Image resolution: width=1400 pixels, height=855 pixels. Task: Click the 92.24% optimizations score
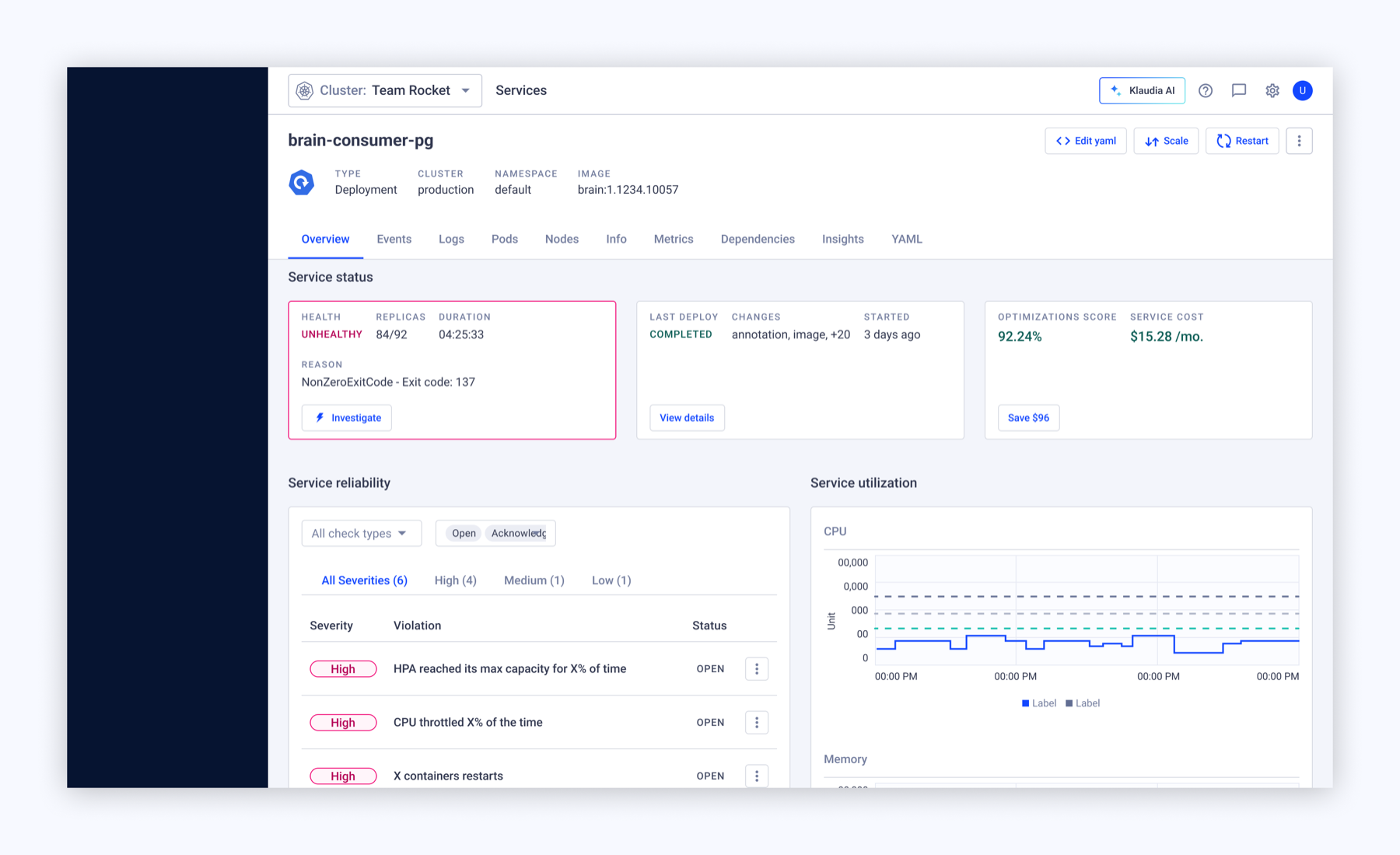(1020, 337)
